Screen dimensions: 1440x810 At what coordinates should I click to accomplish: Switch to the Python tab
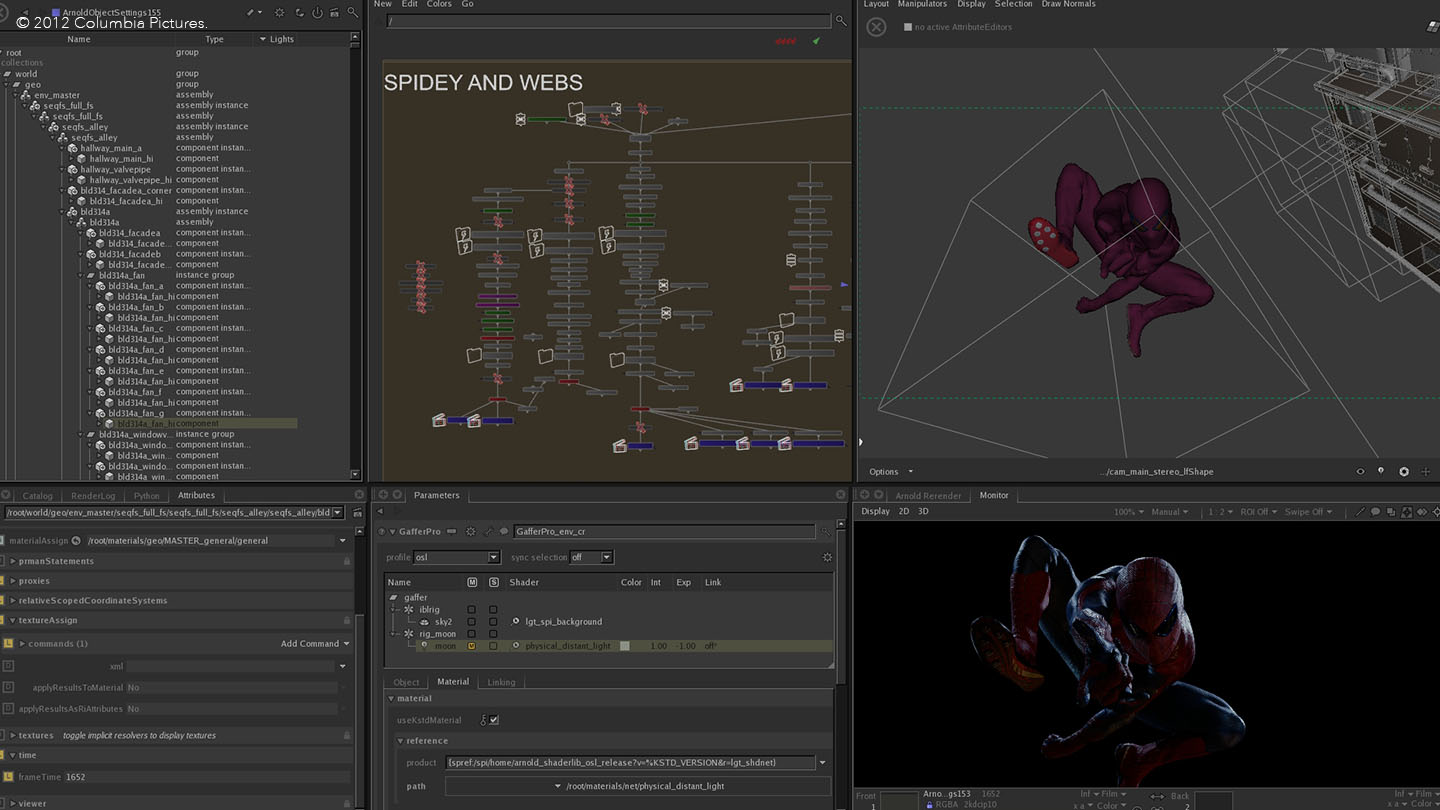click(x=146, y=495)
